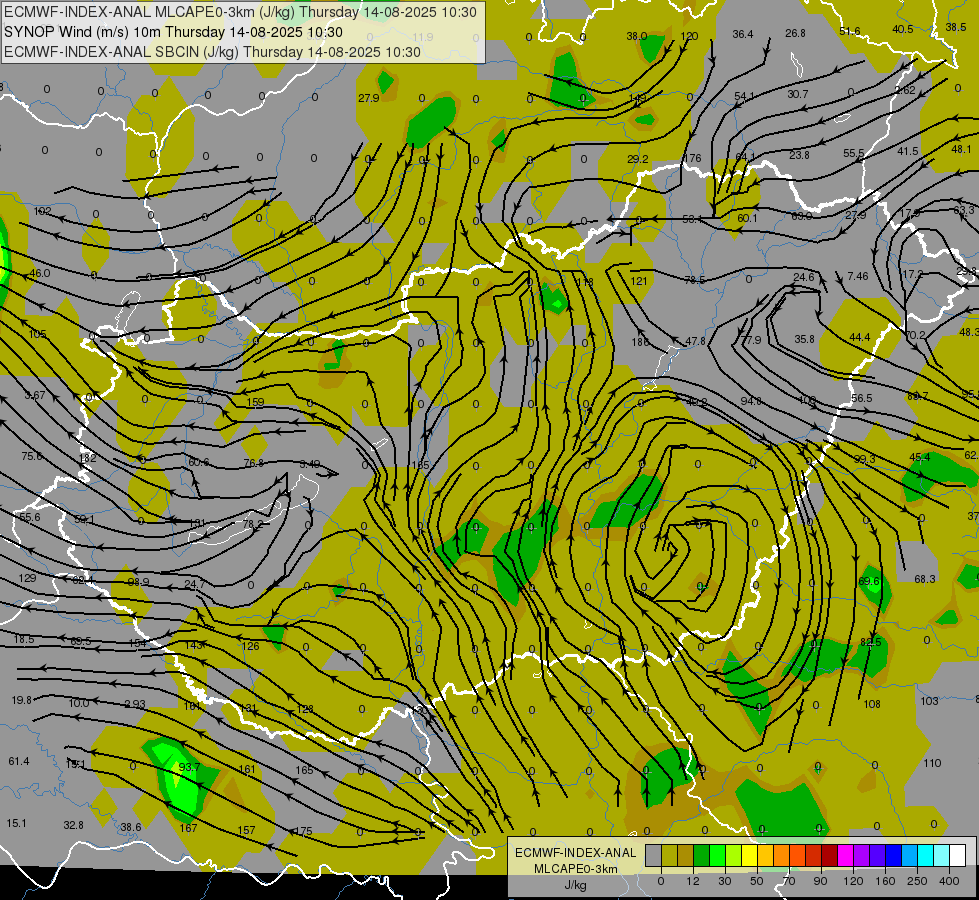Click the legend tick label 400

[x=949, y=881]
